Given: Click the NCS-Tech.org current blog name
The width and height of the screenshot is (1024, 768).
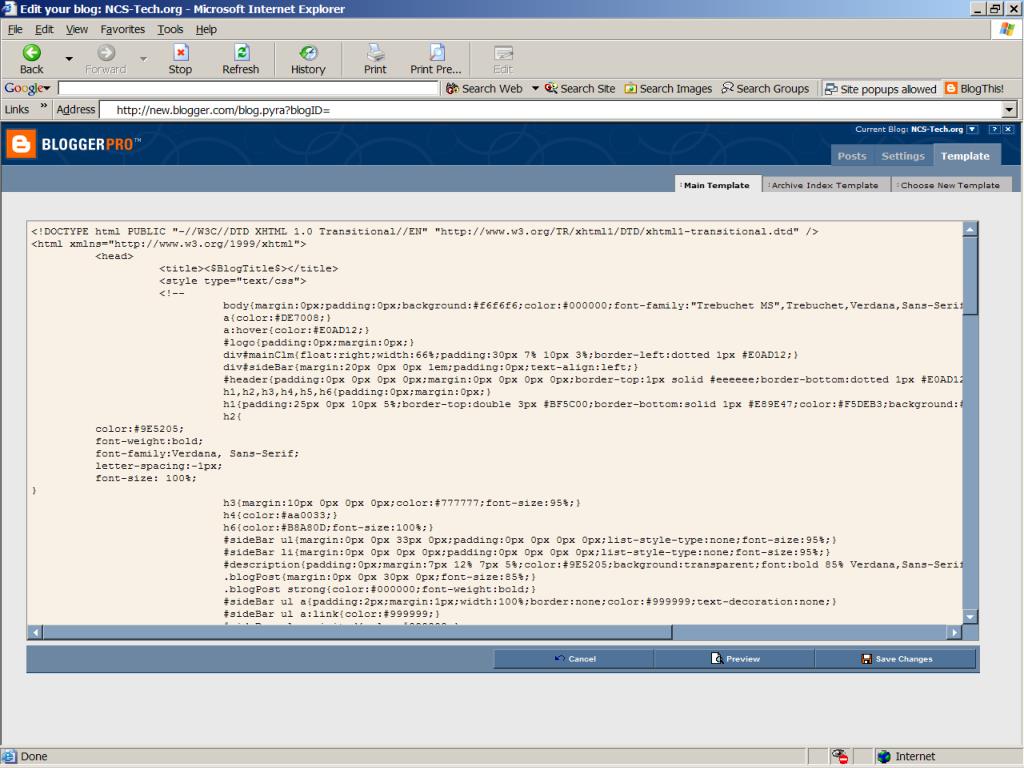Looking at the screenshot, I should coord(937,129).
